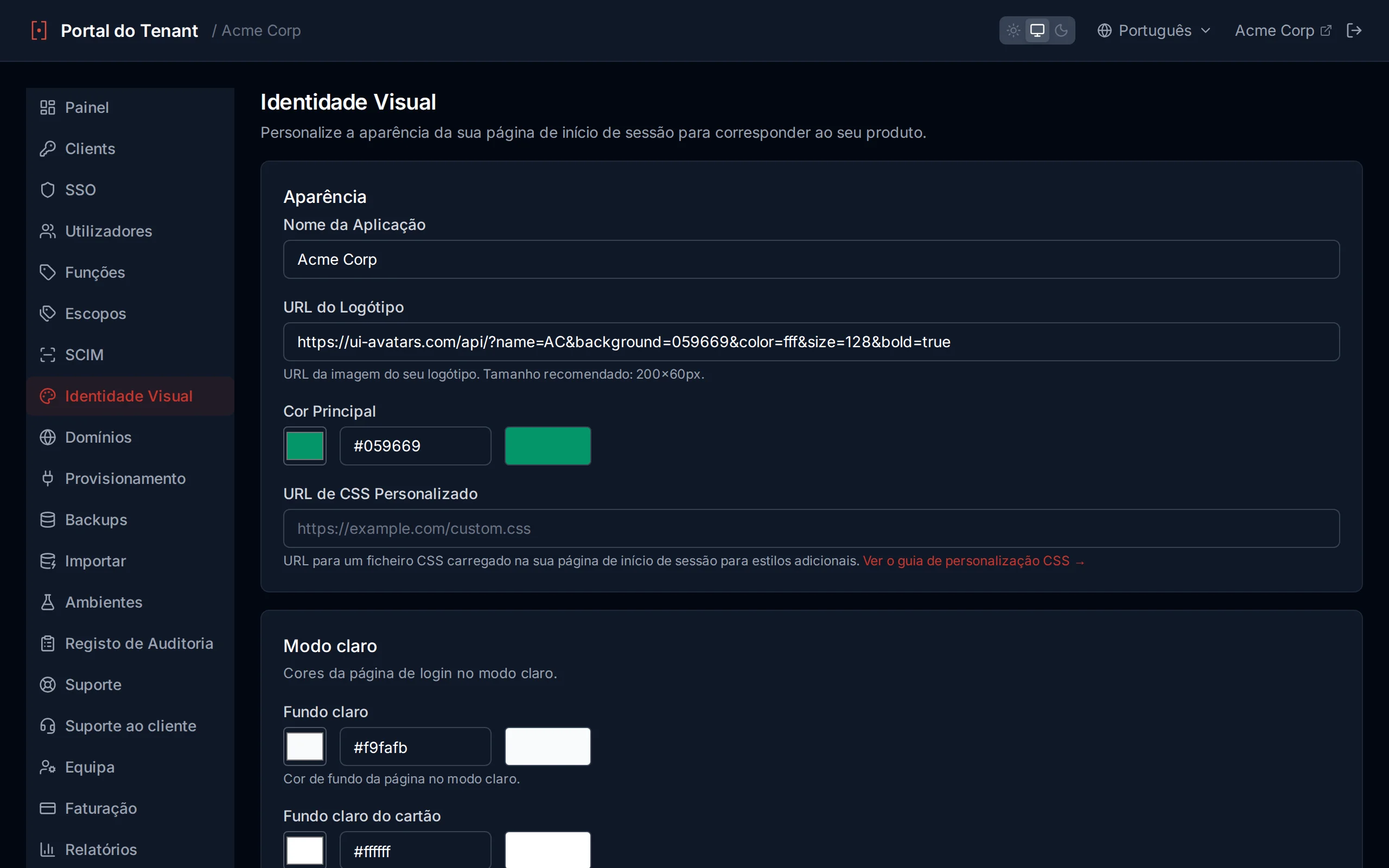Open the CSS personalization guide link
Viewport: 1389px width, 868px height.
coord(974,561)
